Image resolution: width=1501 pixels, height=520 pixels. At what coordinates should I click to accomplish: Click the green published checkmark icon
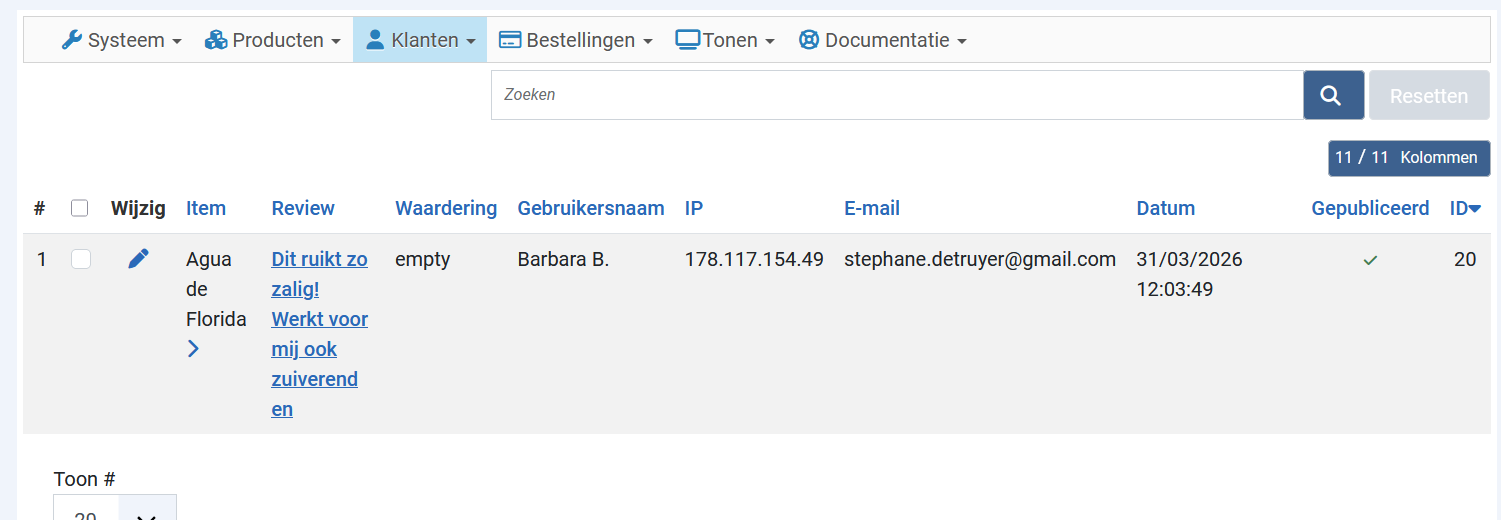(1370, 260)
